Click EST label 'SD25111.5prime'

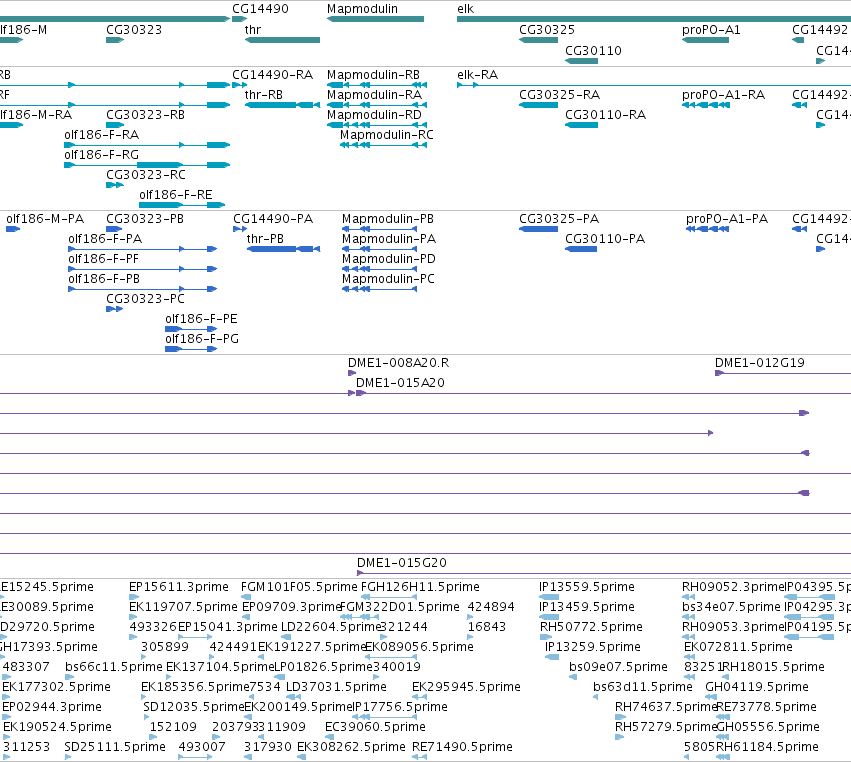[115, 747]
